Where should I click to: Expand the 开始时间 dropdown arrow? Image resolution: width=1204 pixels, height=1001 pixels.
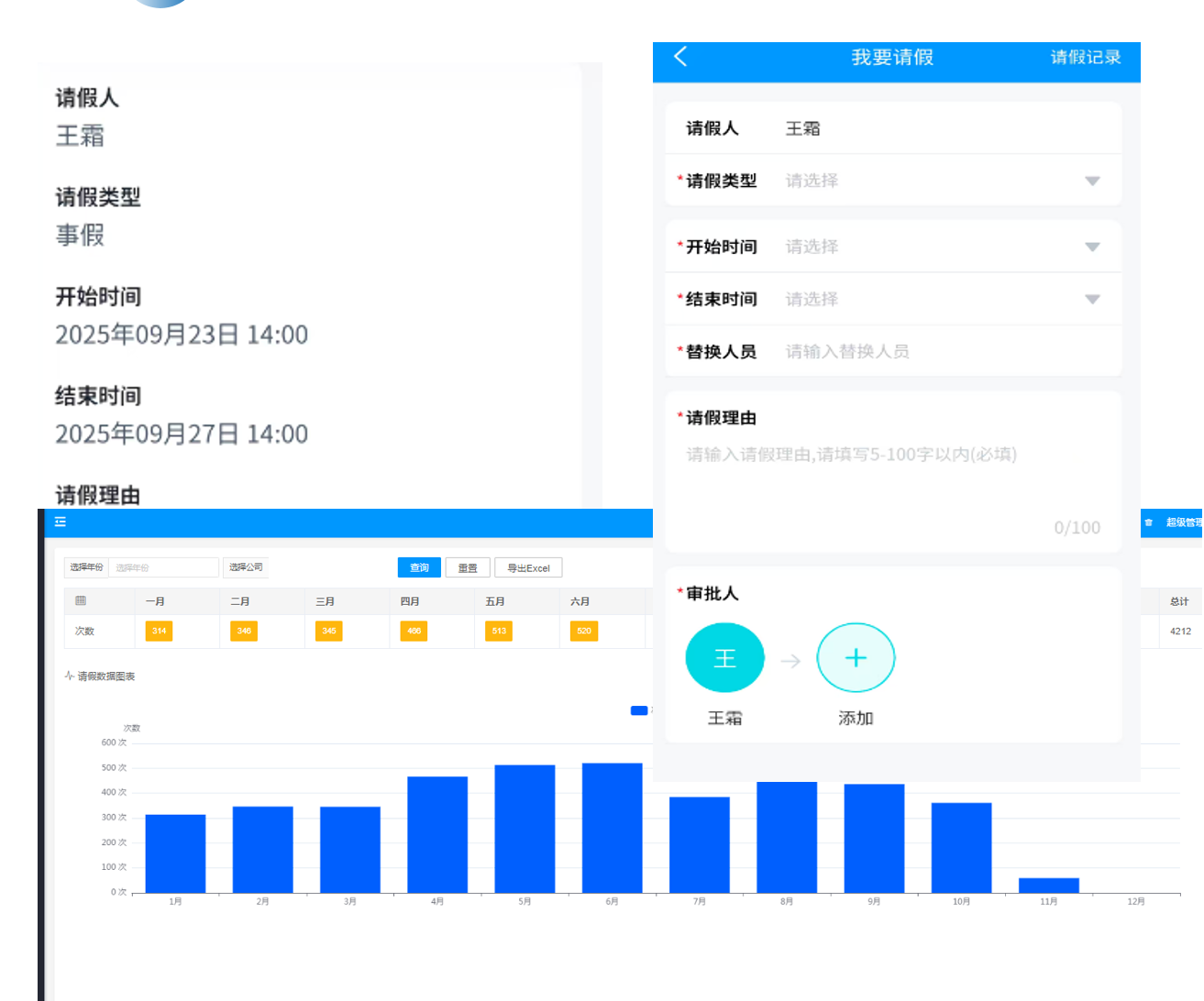click(x=1092, y=247)
